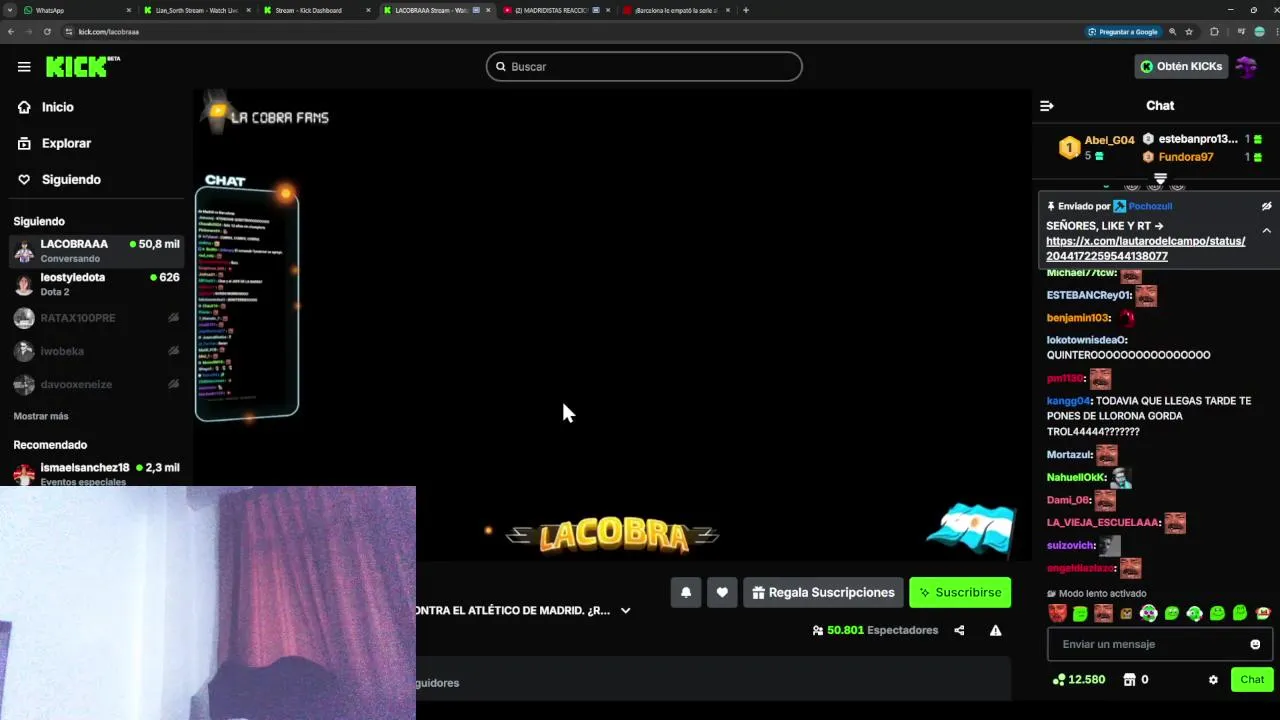Open offline davooxeneize channel
Image resolution: width=1280 pixels, height=720 pixels.
[x=96, y=384]
